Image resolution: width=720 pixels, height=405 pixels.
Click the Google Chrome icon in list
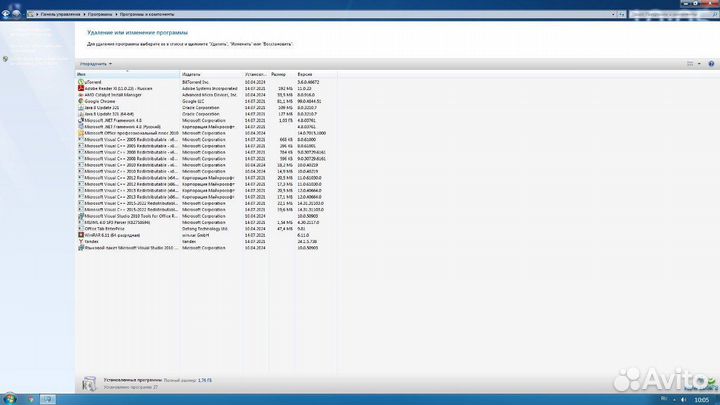tap(80, 101)
